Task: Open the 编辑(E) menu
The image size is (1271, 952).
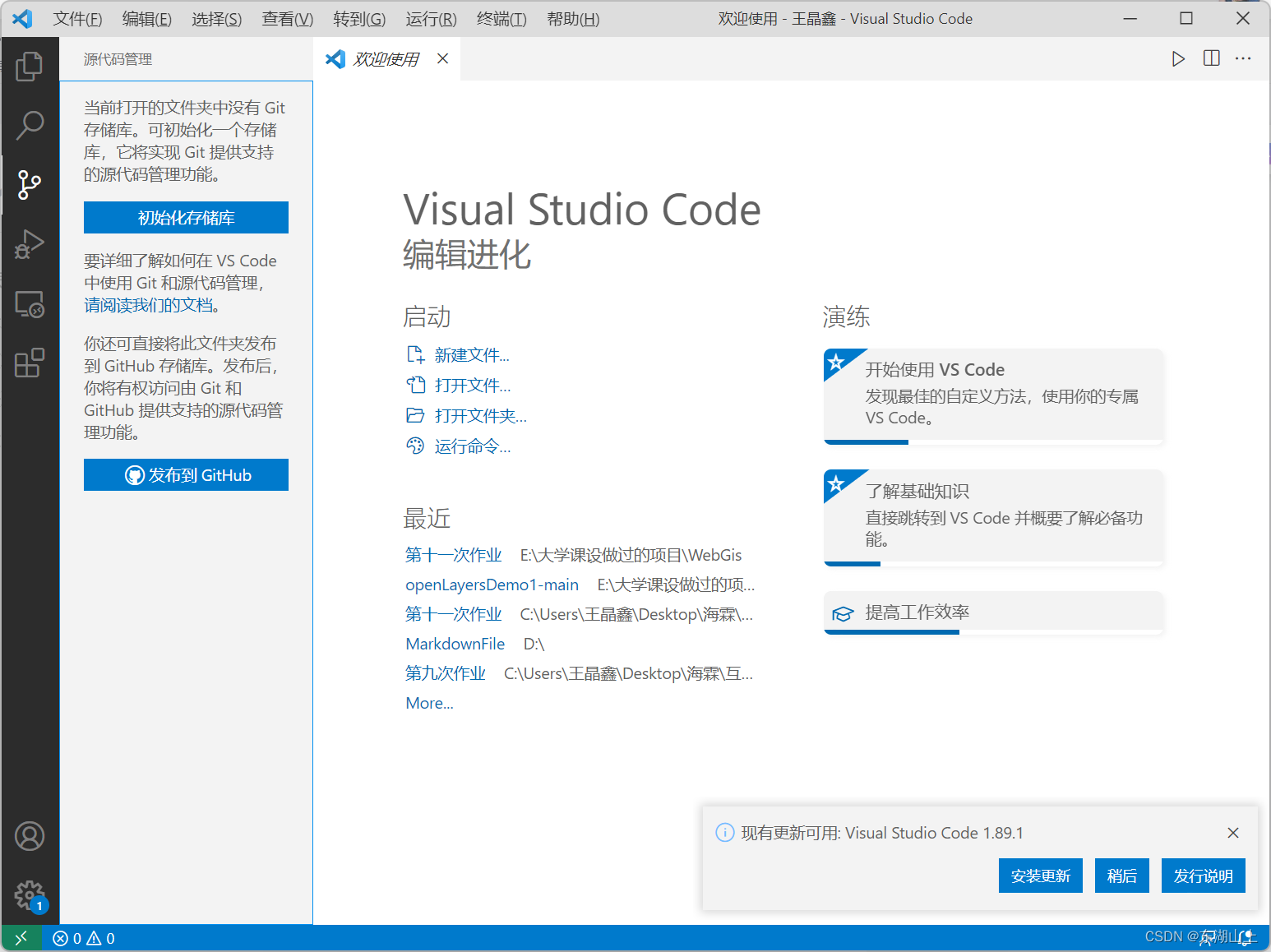Action: (x=146, y=19)
